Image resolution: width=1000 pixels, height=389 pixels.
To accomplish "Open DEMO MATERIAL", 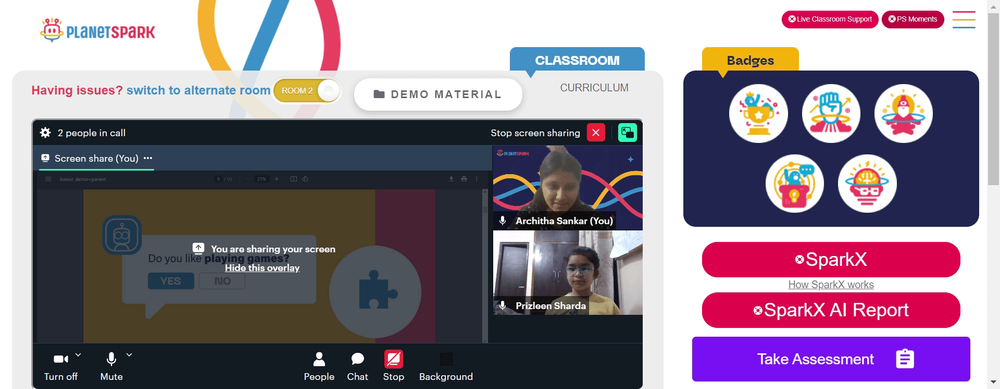I will click(438, 94).
